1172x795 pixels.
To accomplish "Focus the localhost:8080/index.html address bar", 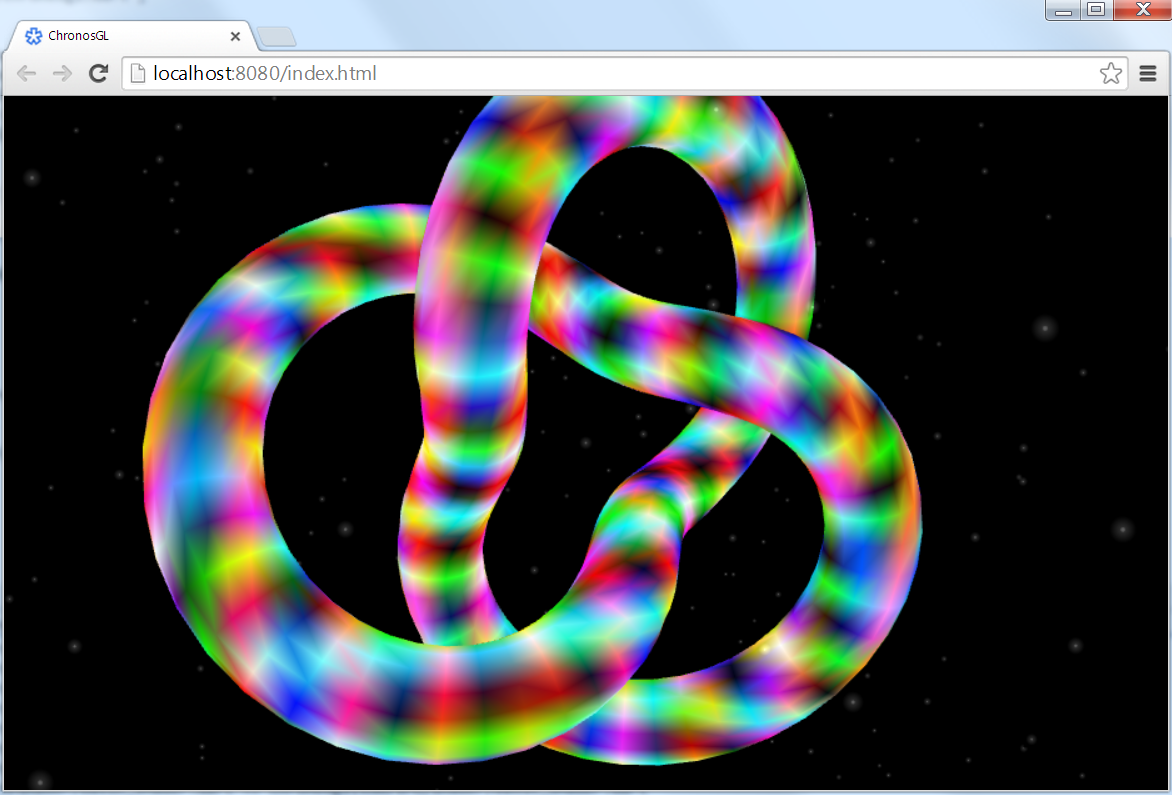I will coord(624,73).
